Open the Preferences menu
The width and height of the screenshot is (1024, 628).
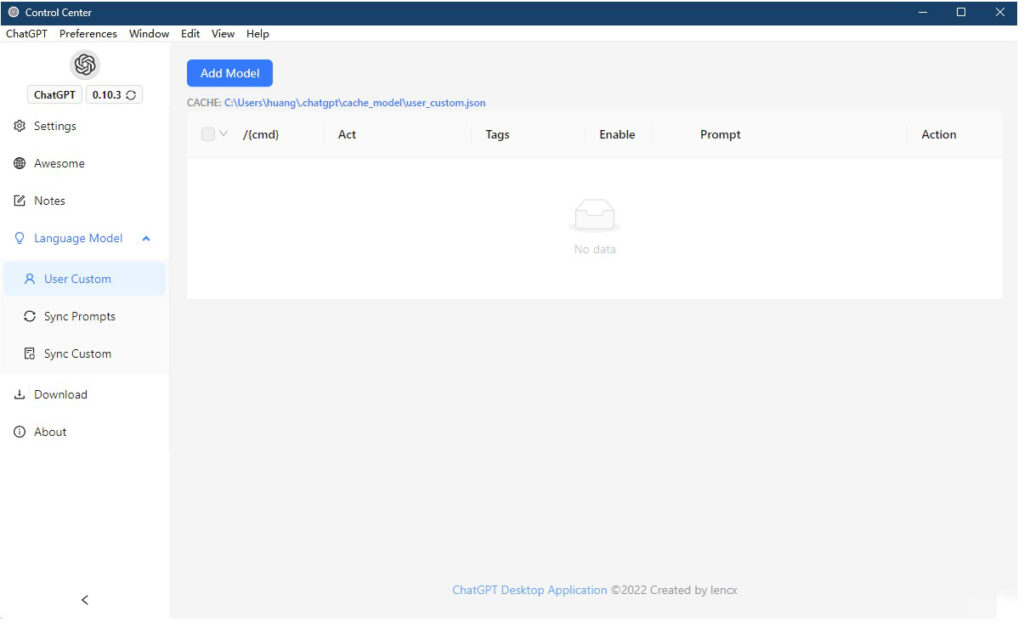[88, 34]
